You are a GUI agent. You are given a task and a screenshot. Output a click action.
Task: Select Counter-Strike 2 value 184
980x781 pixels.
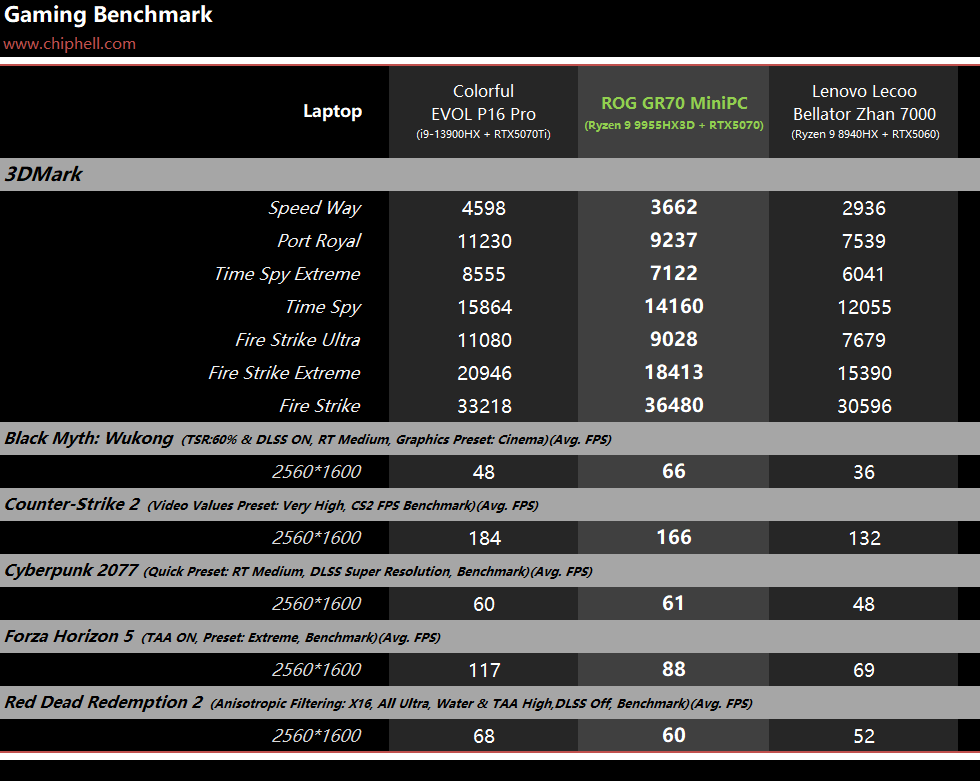tap(484, 539)
